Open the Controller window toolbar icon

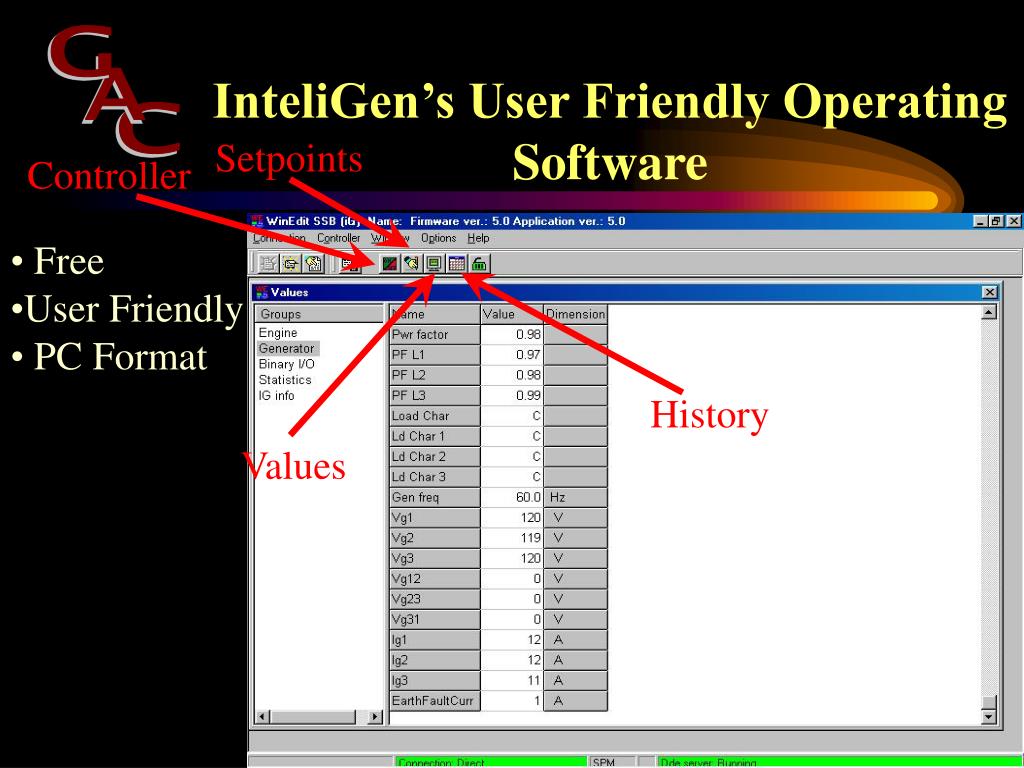coord(390,264)
